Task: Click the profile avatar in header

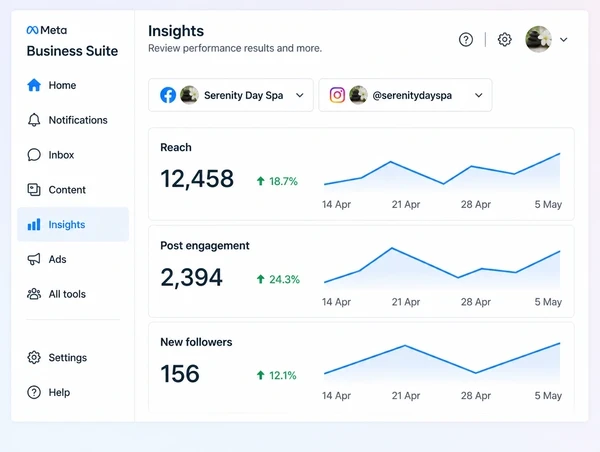Action: pos(538,39)
